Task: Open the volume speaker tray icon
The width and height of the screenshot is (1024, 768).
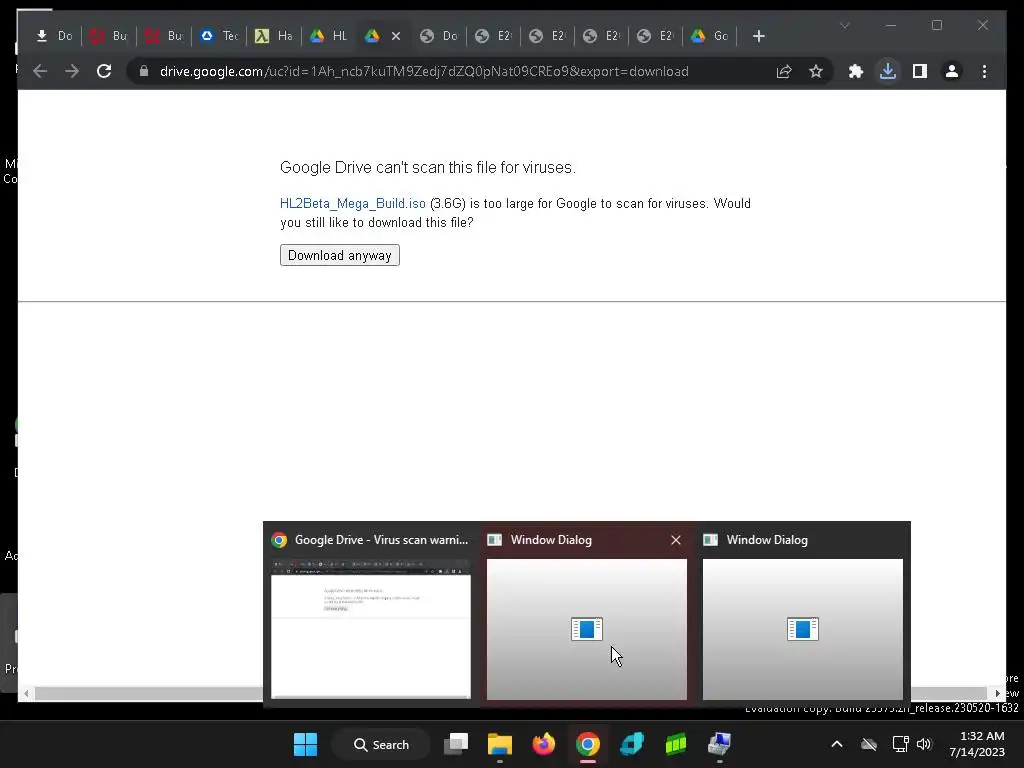Action: [924, 744]
